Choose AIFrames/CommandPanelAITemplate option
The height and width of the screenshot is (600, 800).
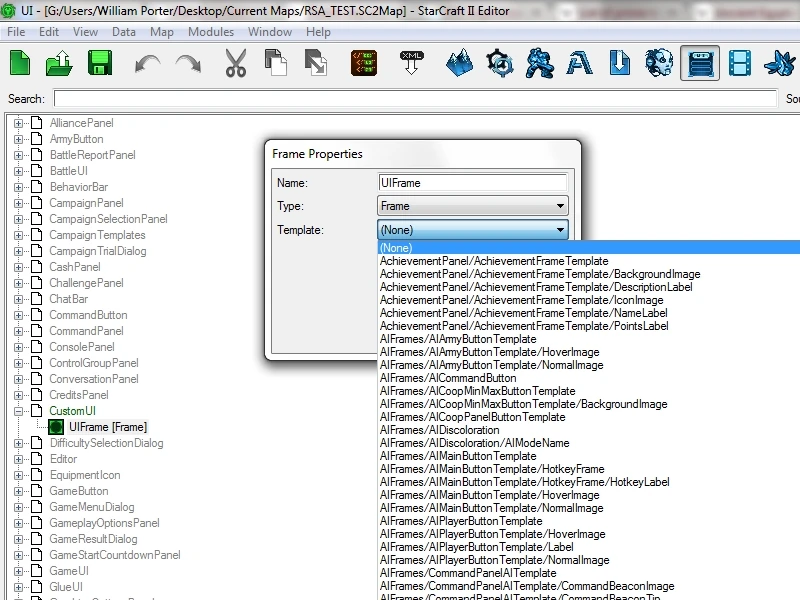[x=468, y=573]
